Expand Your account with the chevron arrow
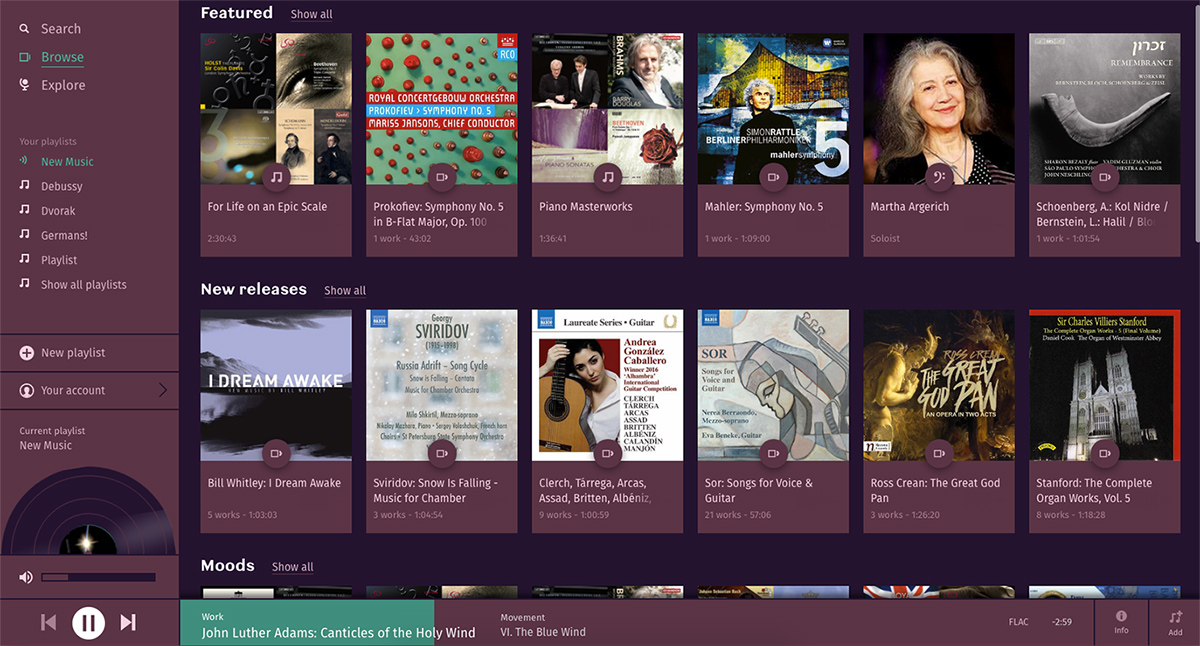Image resolution: width=1200 pixels, height=646 pixels. pyautogui.click(x=163, y=390)
